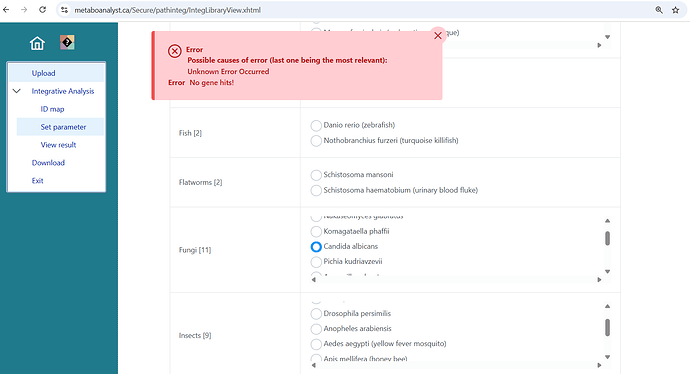Click down arrow of Fungi list scrollbar
The height and width of the screenshot is (374, 690).
coord(607,271)
